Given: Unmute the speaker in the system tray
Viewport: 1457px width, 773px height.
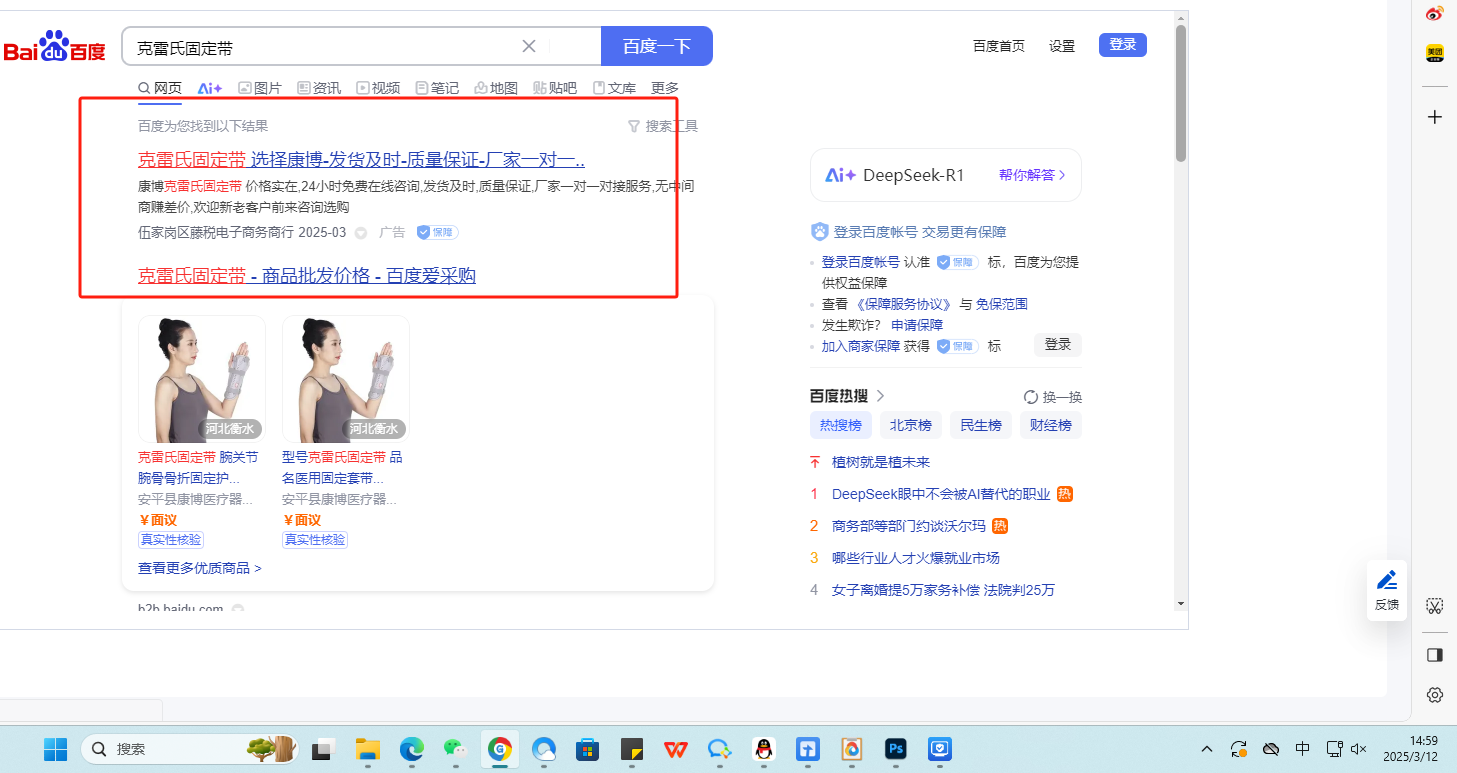Looking at the screenshot, I should coord(1358,748).
